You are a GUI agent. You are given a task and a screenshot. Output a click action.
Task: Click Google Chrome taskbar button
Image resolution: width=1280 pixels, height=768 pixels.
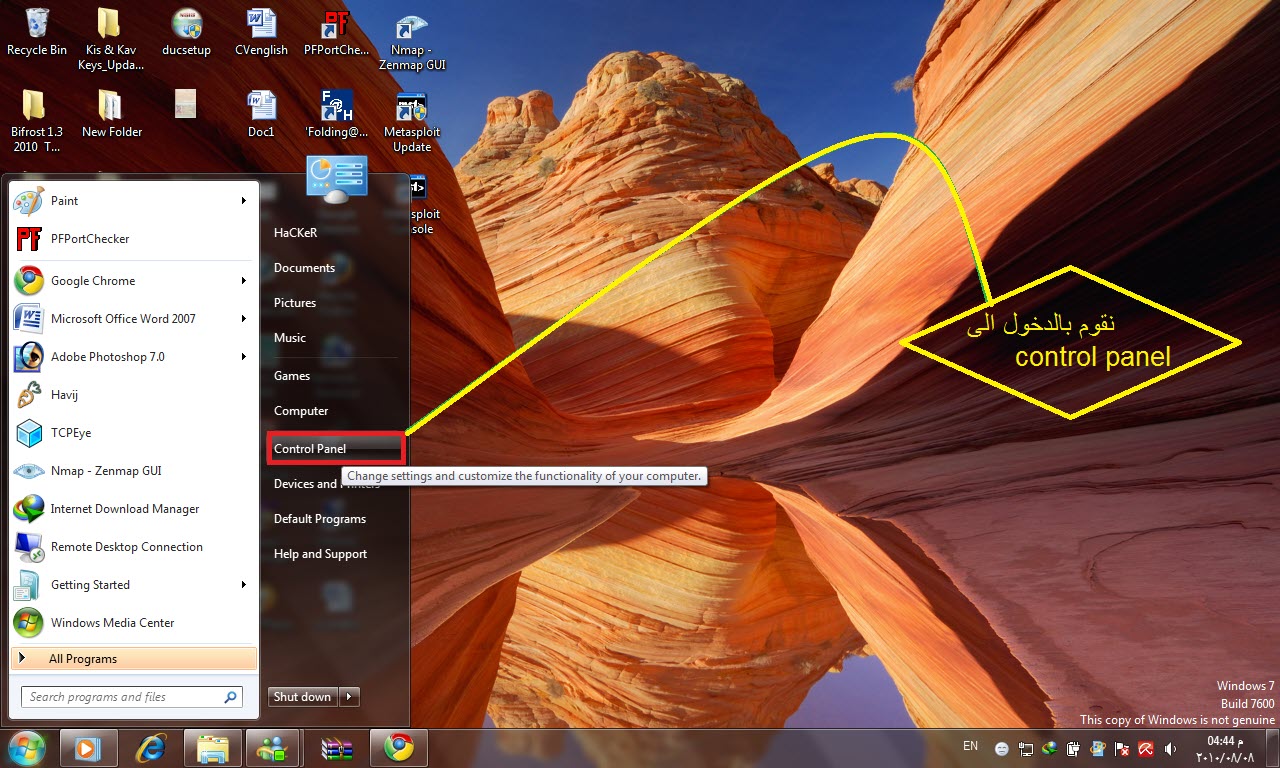pyautogui.click(x=399, y=748)
